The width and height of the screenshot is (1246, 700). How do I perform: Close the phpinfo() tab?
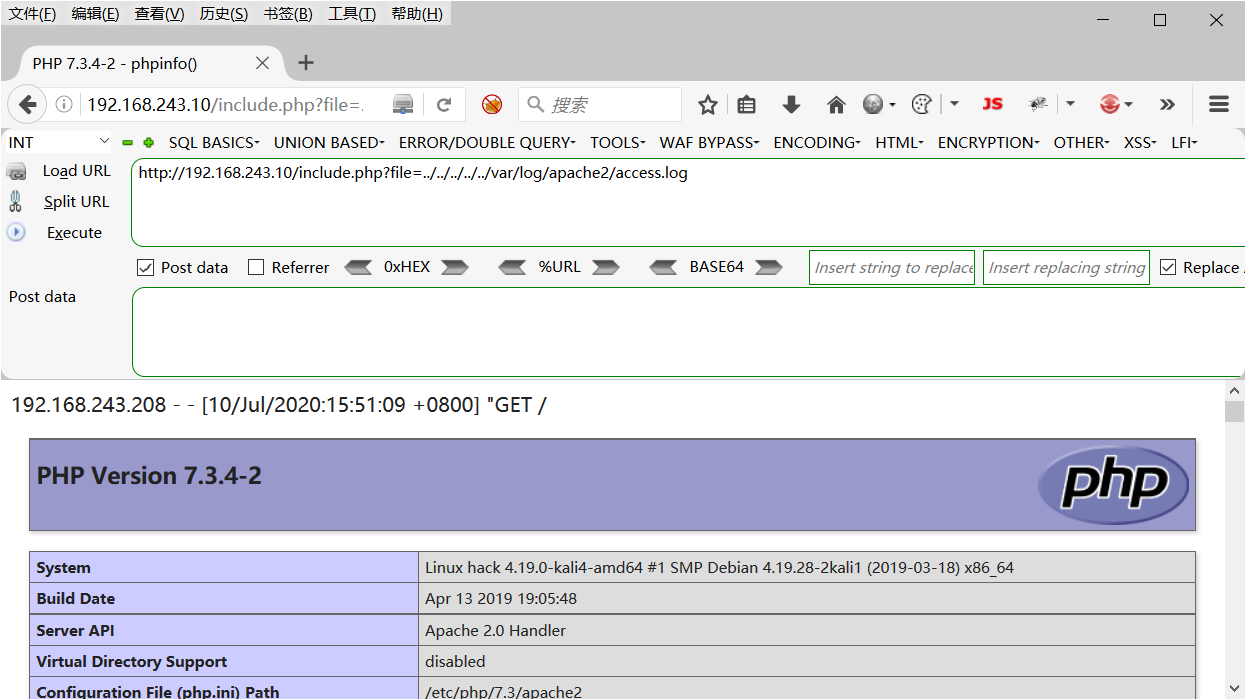[262, 63]
